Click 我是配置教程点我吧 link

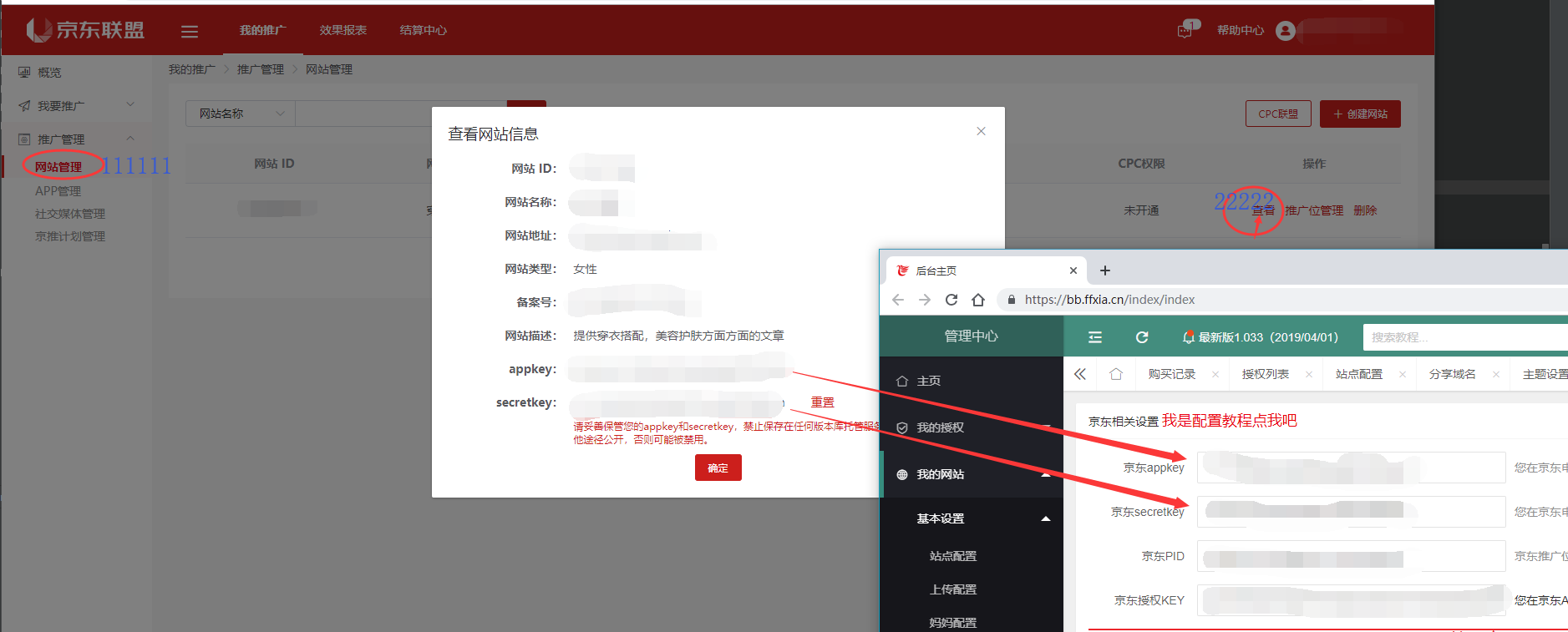1229,421
